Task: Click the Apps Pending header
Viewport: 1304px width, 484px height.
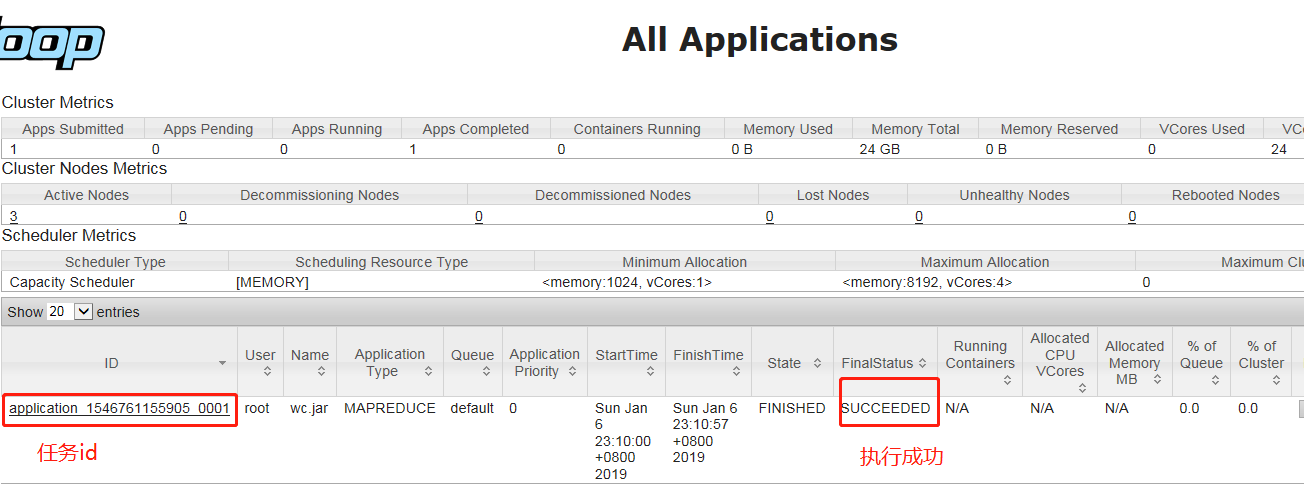Action: point(208,129)
